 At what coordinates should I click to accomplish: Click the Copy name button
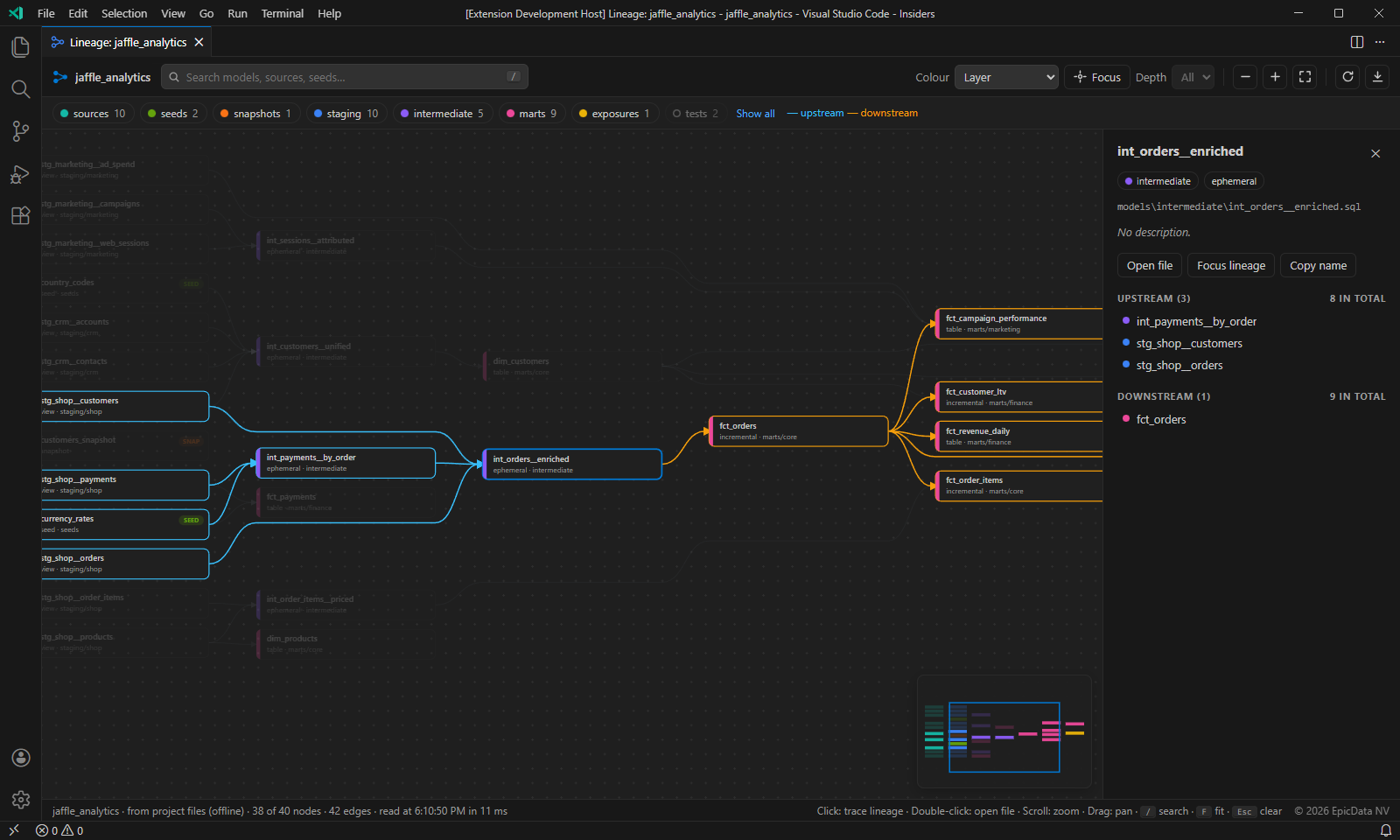click(x=1318, y=266)
